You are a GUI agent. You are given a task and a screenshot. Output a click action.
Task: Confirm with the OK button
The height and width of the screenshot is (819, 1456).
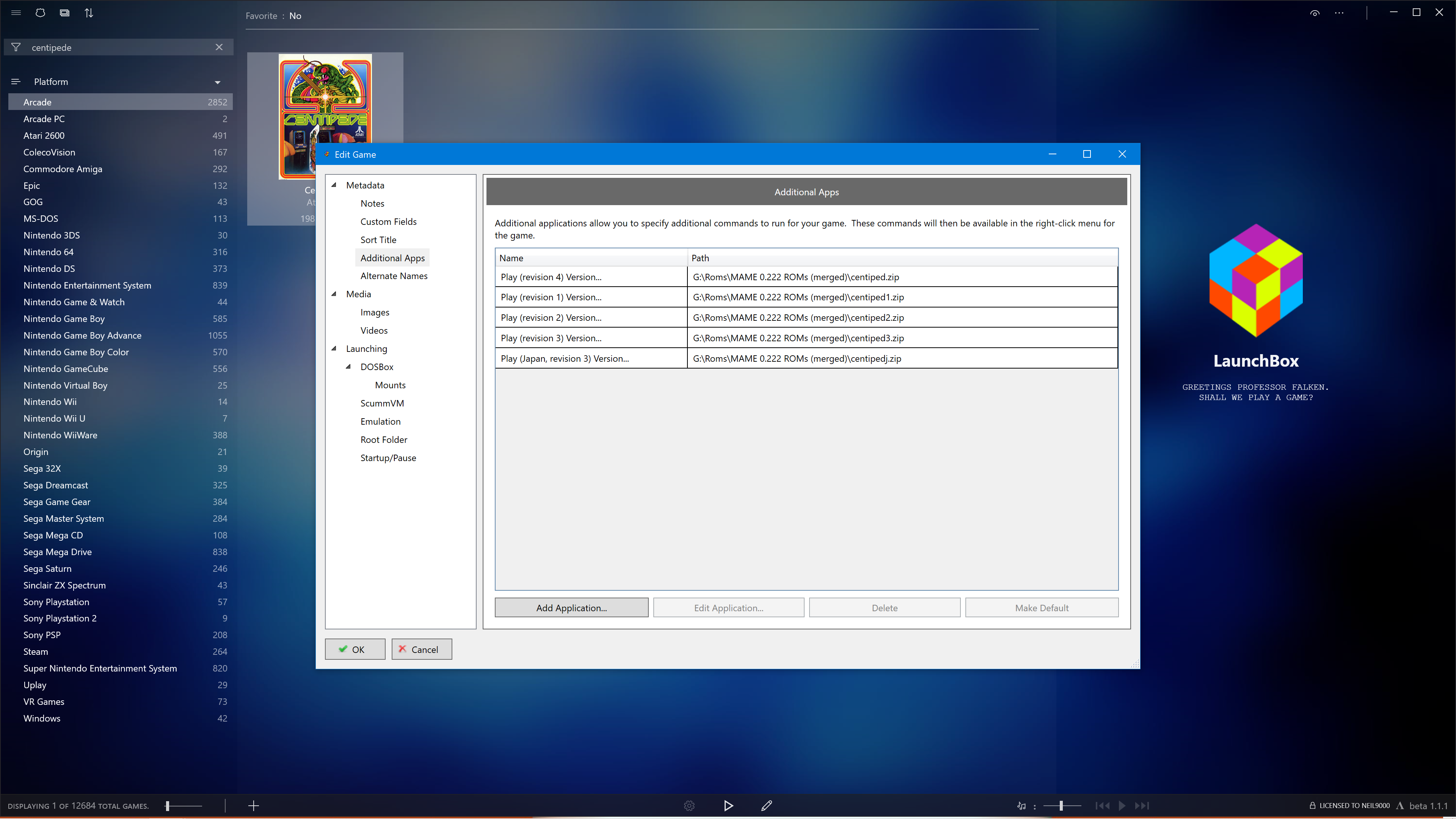[x=355, y=649]
